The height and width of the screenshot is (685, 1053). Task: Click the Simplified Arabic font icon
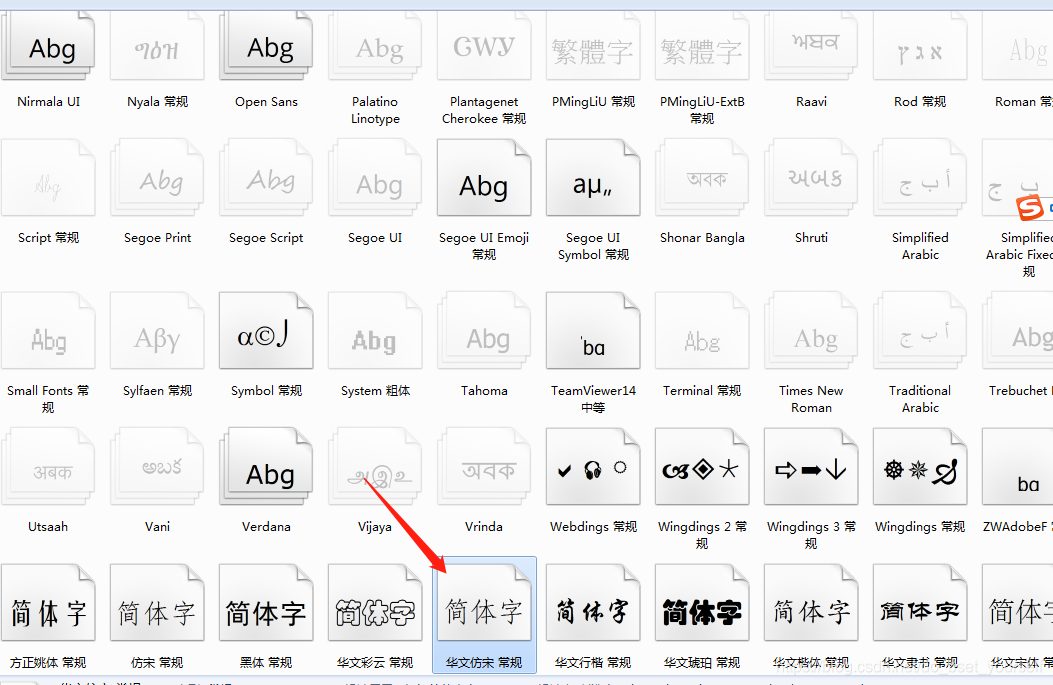click(x=920, y=178)
